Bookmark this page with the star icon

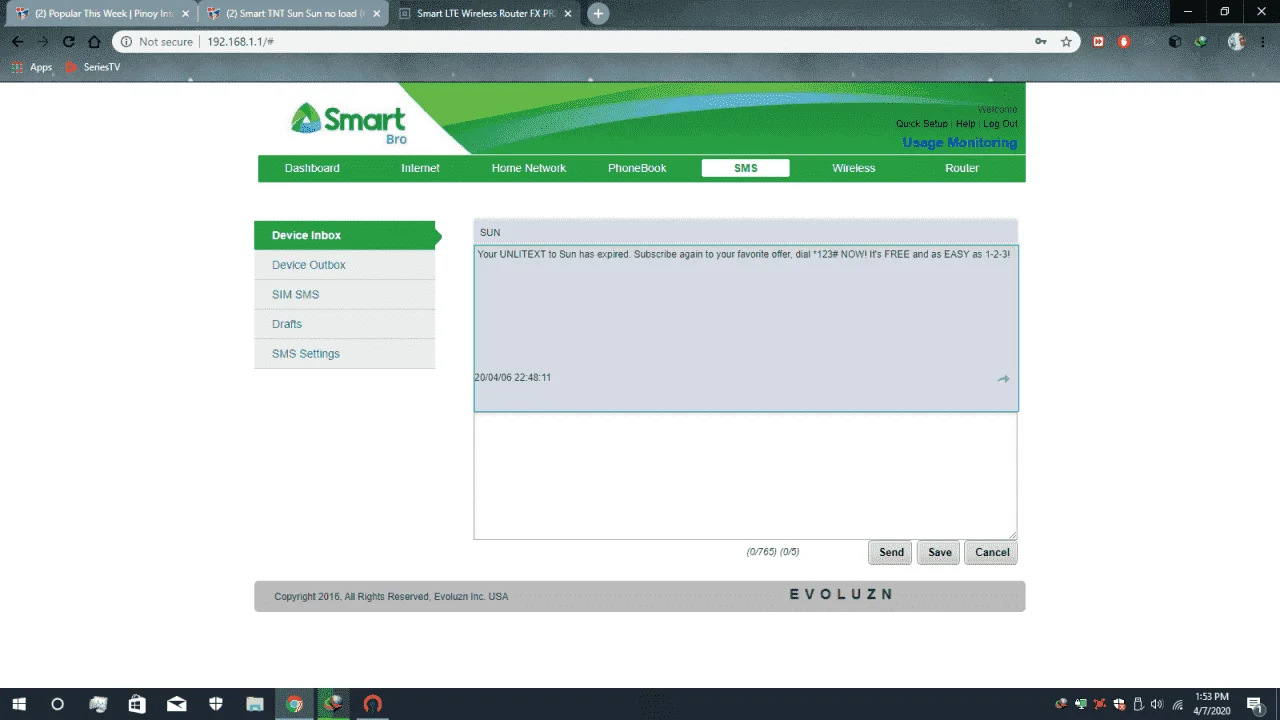1066,42
